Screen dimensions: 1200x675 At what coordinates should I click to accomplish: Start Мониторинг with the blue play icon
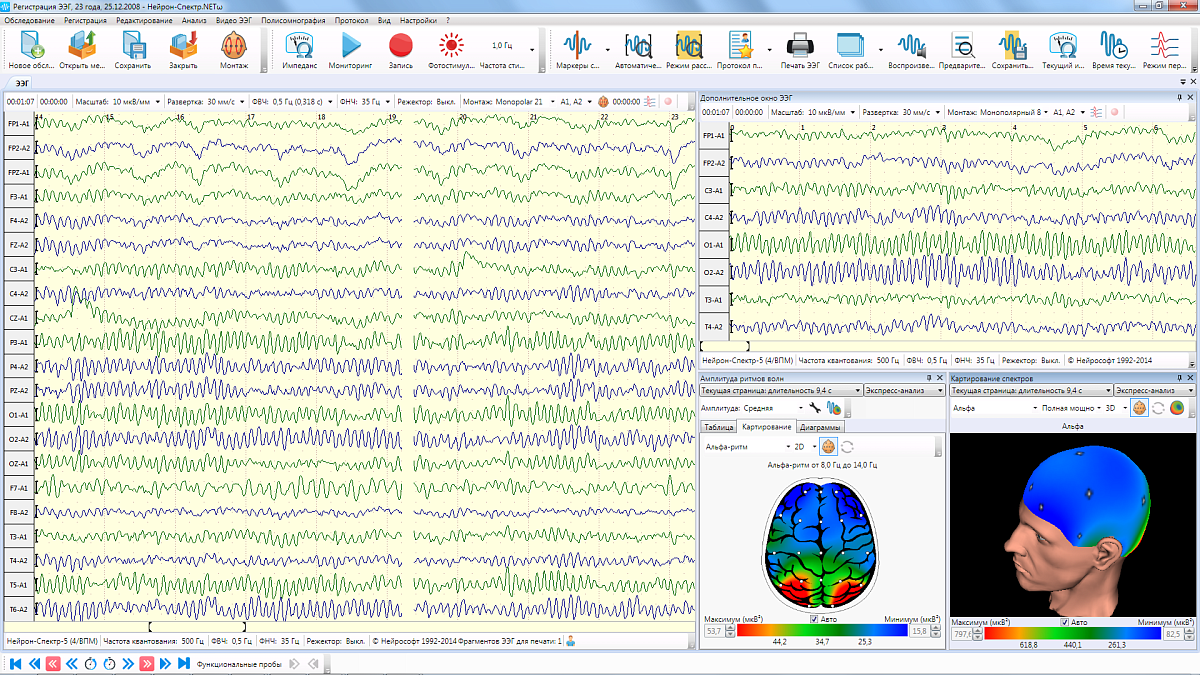[350, 46]
